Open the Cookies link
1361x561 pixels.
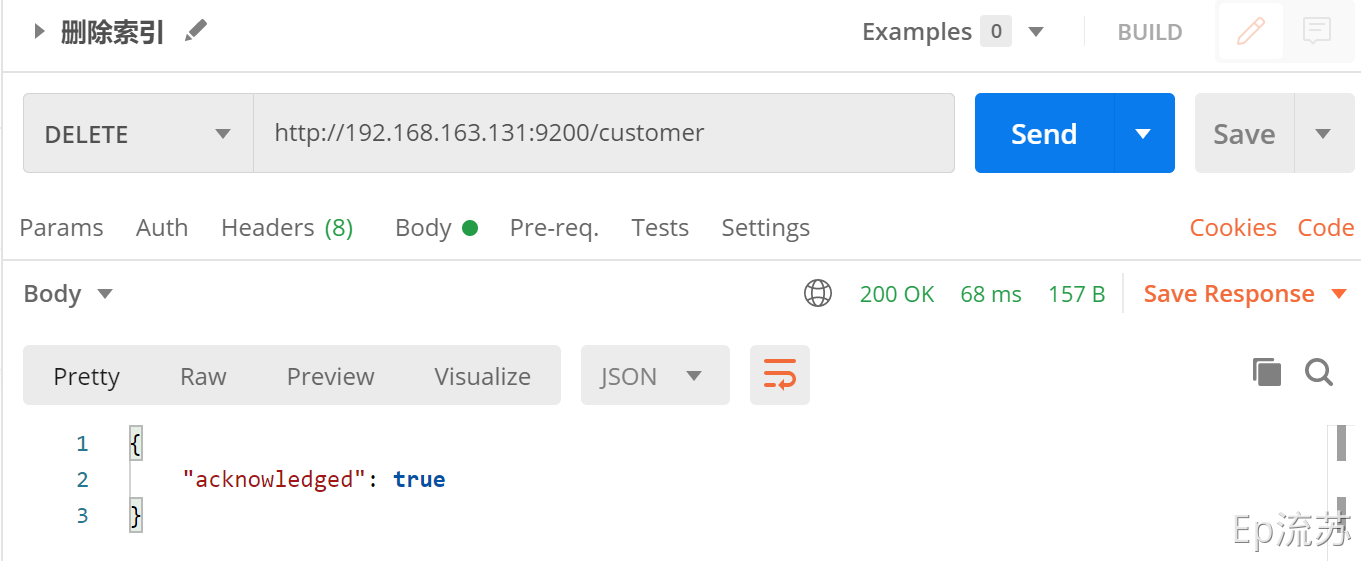(1232, 228)
